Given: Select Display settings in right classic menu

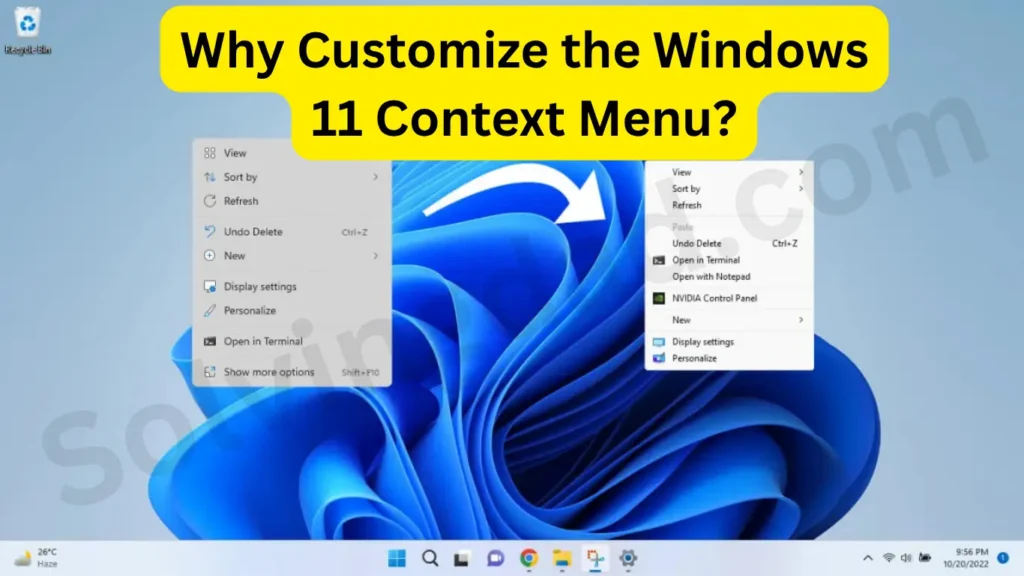Looking at the screenshot, I should [x=729, y=342].
